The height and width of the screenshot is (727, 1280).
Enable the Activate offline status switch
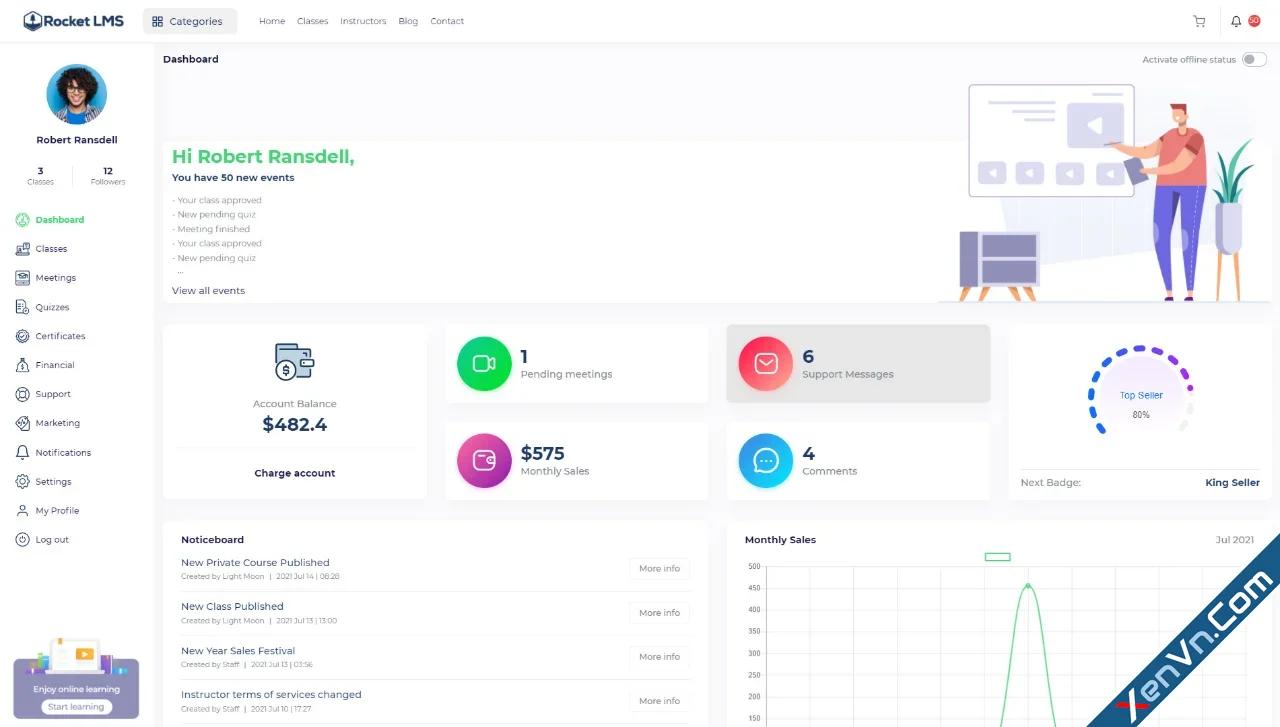1253,59
